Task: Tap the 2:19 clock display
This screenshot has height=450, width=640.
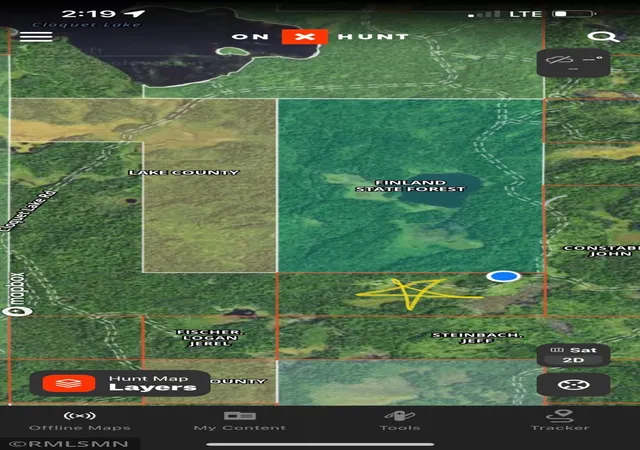Action: click(89, 13)
